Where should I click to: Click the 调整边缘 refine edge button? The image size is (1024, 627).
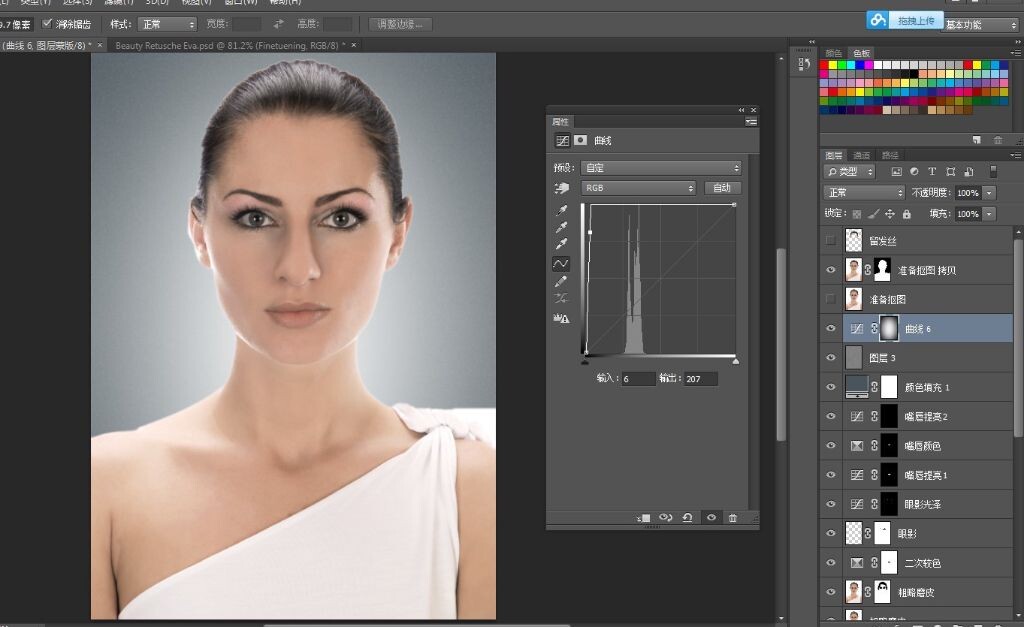(400, 24)
